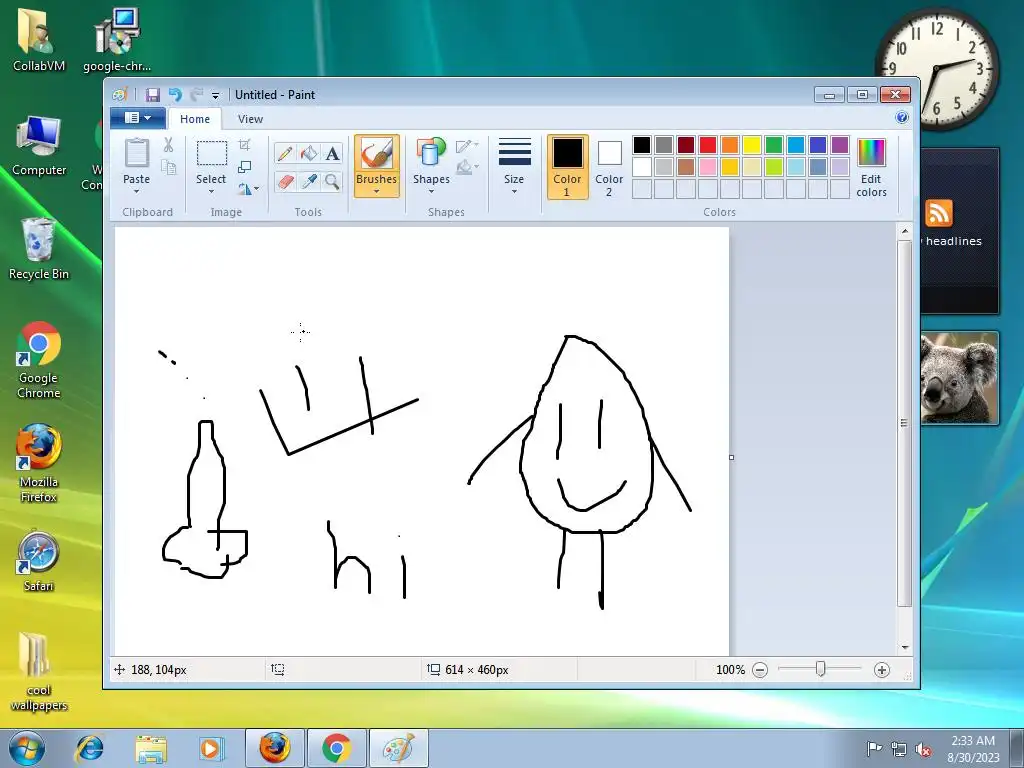Choose the green color swatch
The height and width of the screenshot is (768, 1024).
774,145
